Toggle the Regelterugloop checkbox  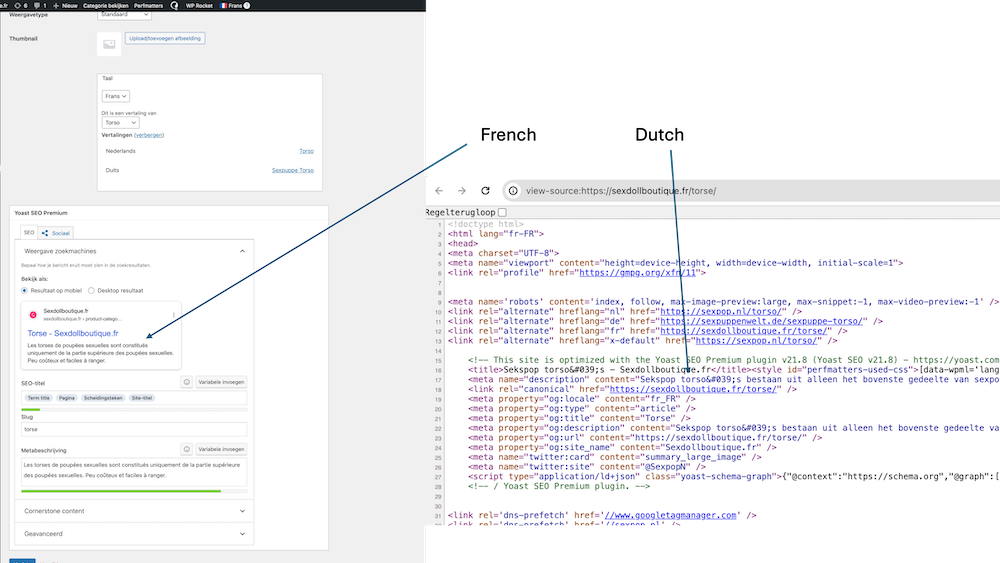[503, 212]
